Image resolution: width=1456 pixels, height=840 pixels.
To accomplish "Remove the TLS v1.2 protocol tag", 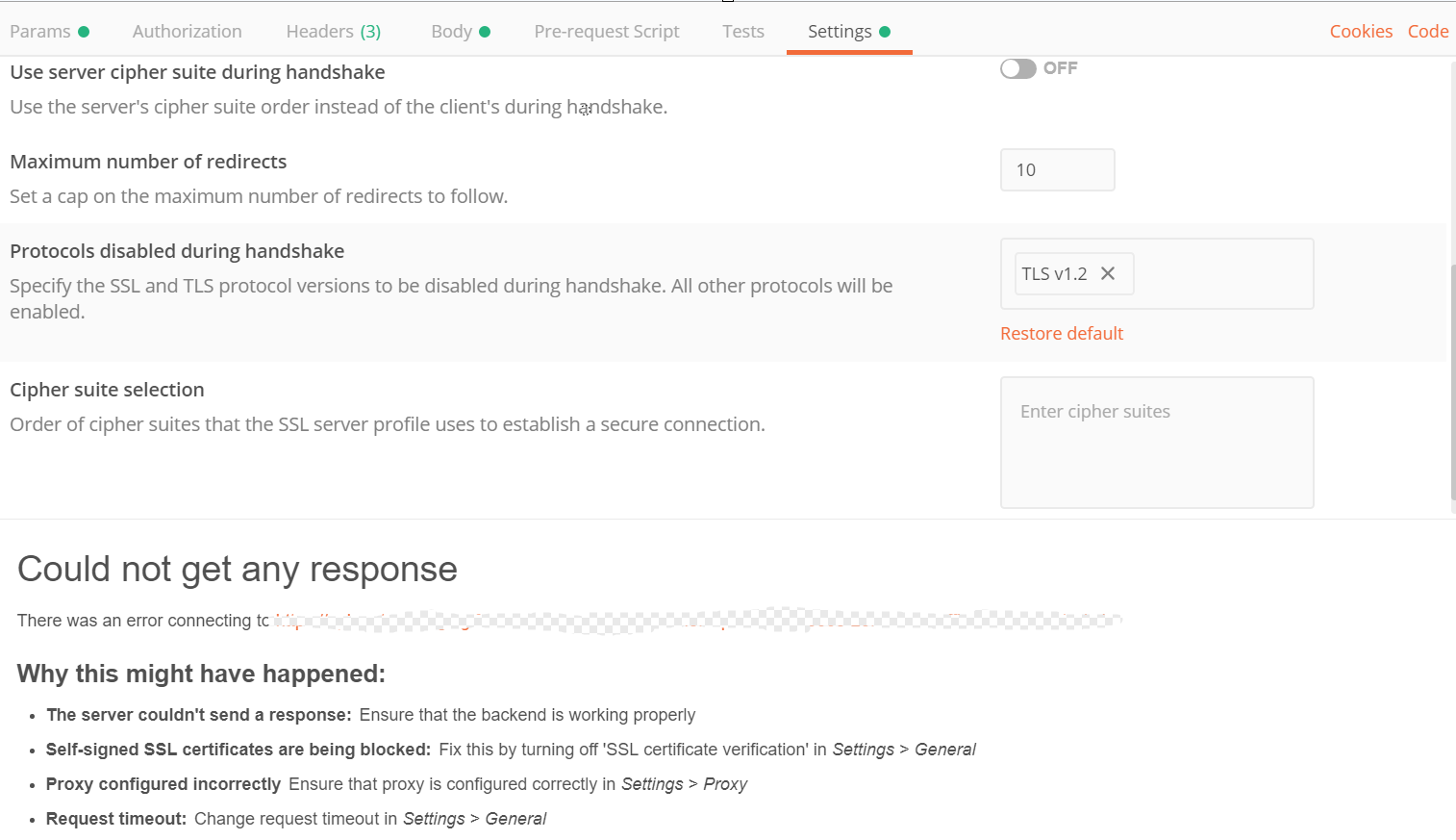I will (1108, 273).
